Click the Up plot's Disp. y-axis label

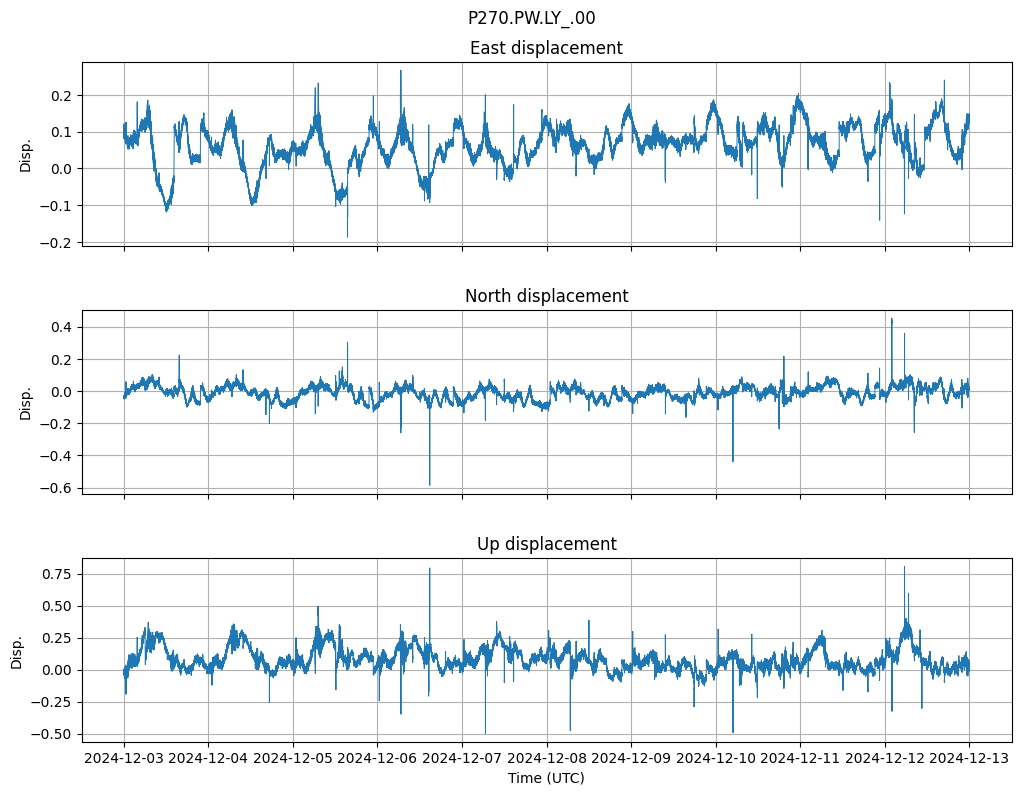(x=17, y=650)
